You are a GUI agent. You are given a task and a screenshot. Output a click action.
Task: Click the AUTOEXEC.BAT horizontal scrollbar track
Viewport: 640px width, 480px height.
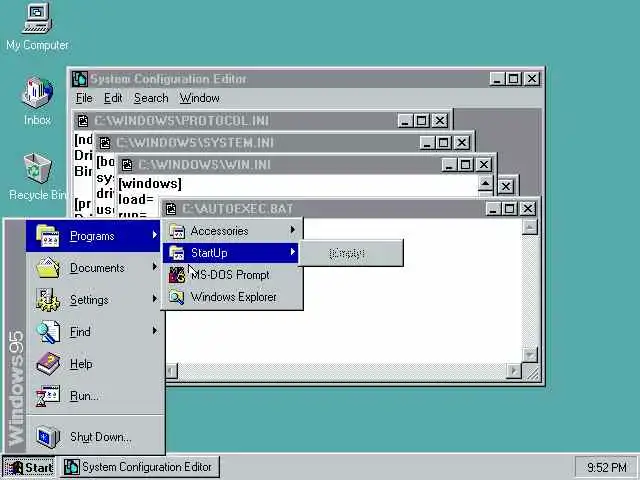pos(342,371)
